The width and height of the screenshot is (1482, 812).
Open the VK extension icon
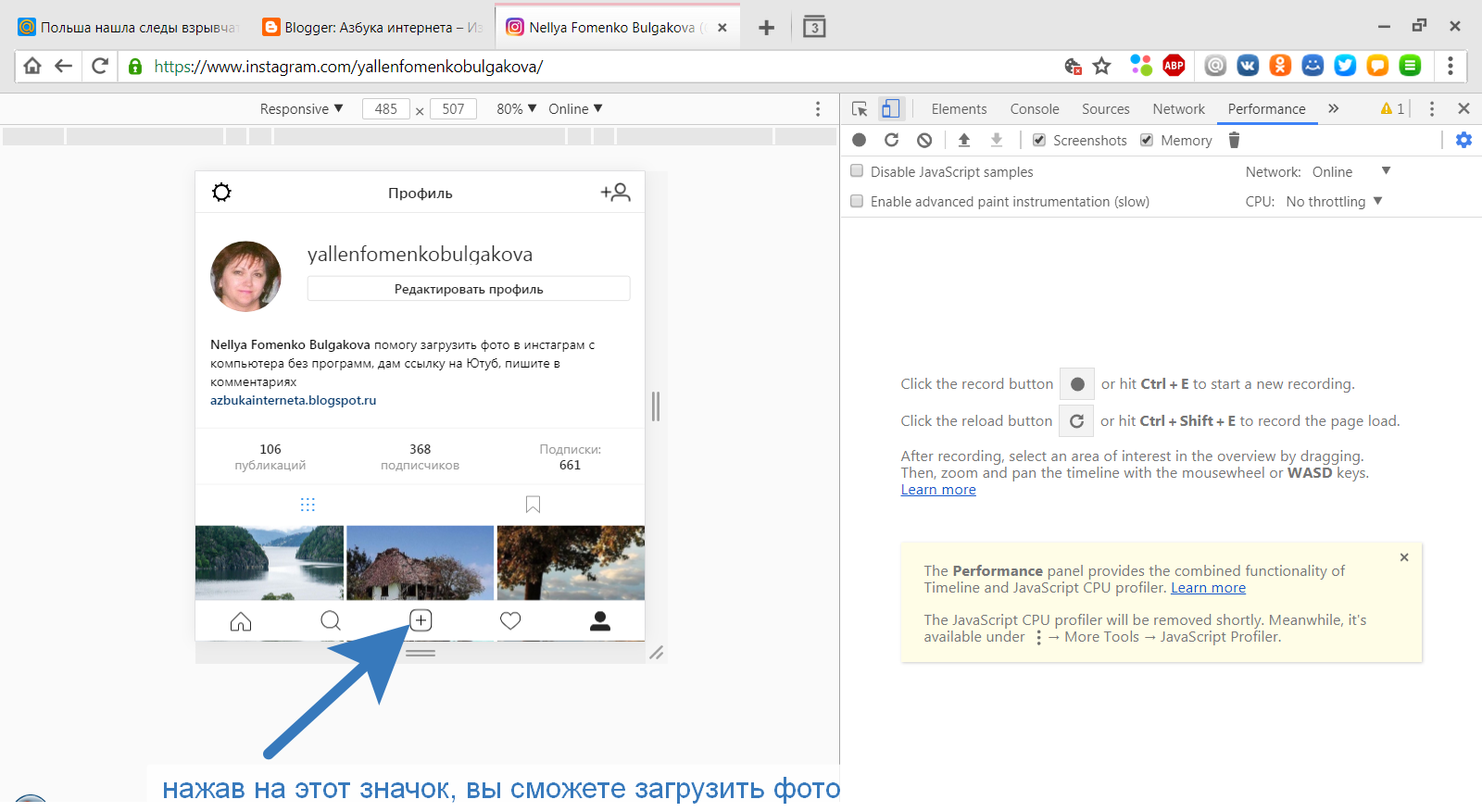click(1248, 66)
